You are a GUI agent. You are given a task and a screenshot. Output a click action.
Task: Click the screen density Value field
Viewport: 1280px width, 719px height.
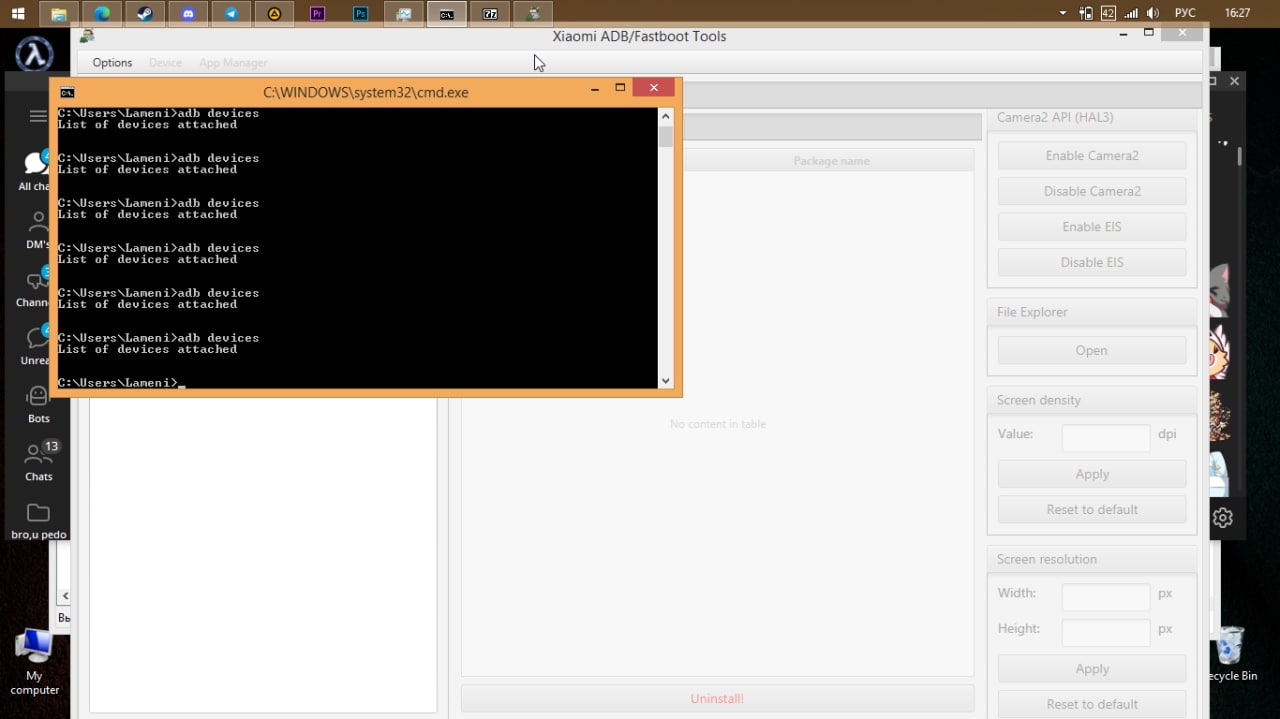click(x=1106, y=438)
